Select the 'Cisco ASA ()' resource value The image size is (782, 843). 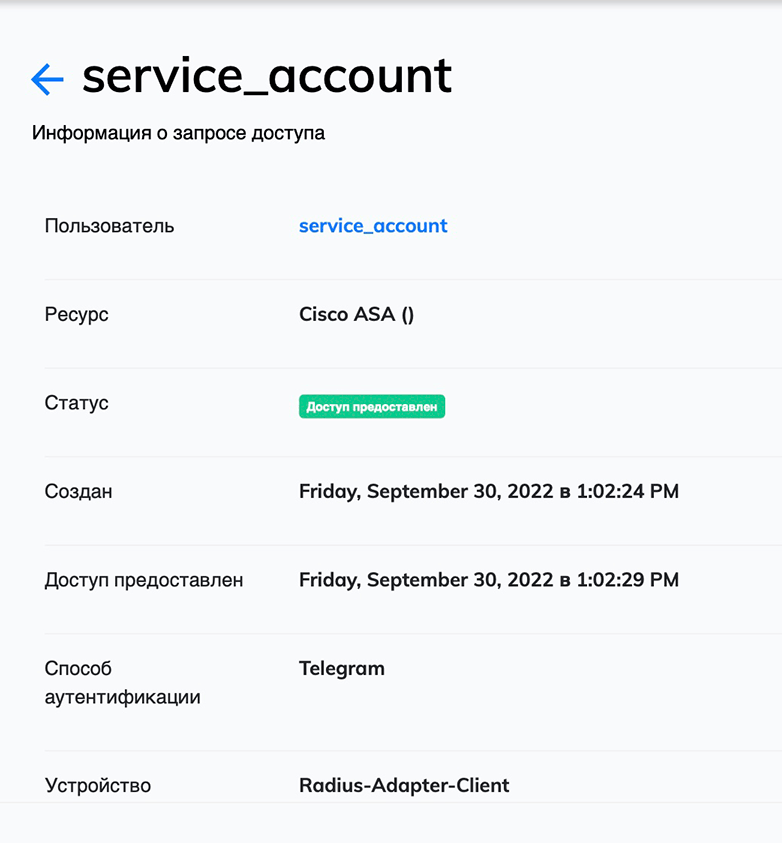coord(356,315)
